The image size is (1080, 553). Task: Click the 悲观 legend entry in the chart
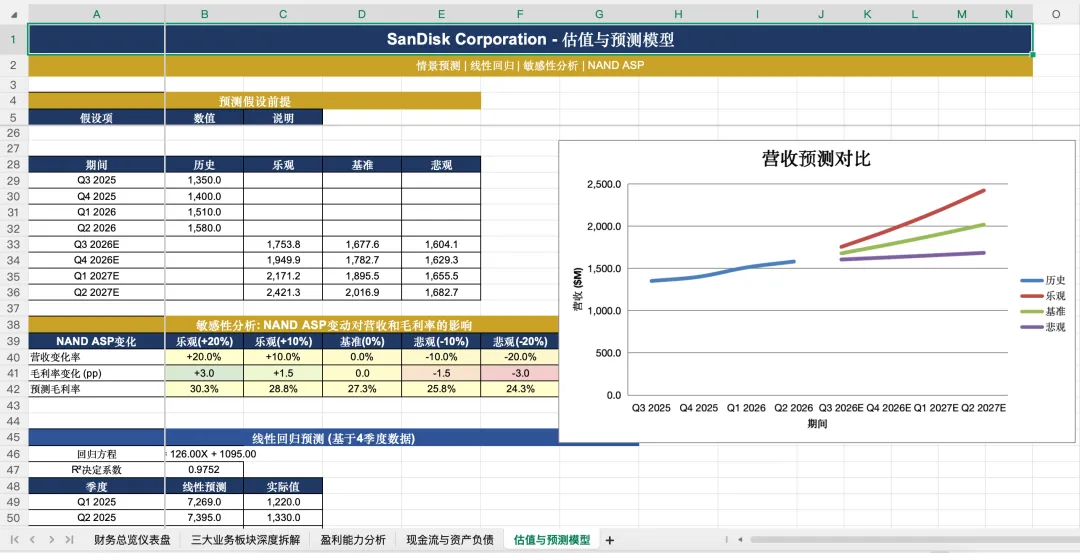click(x=1043, y=326)
